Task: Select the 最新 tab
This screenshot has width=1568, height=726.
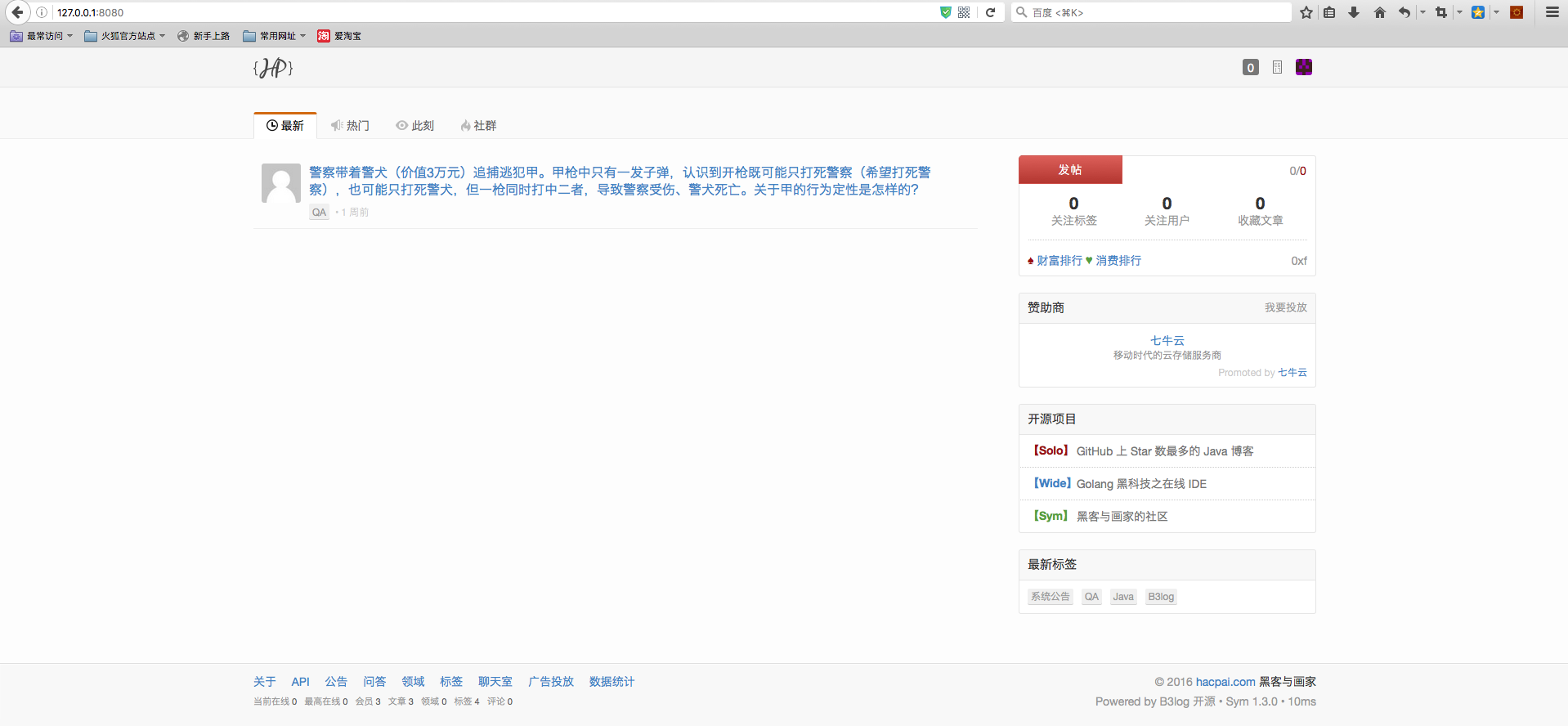Action: [x=284, y=126]
